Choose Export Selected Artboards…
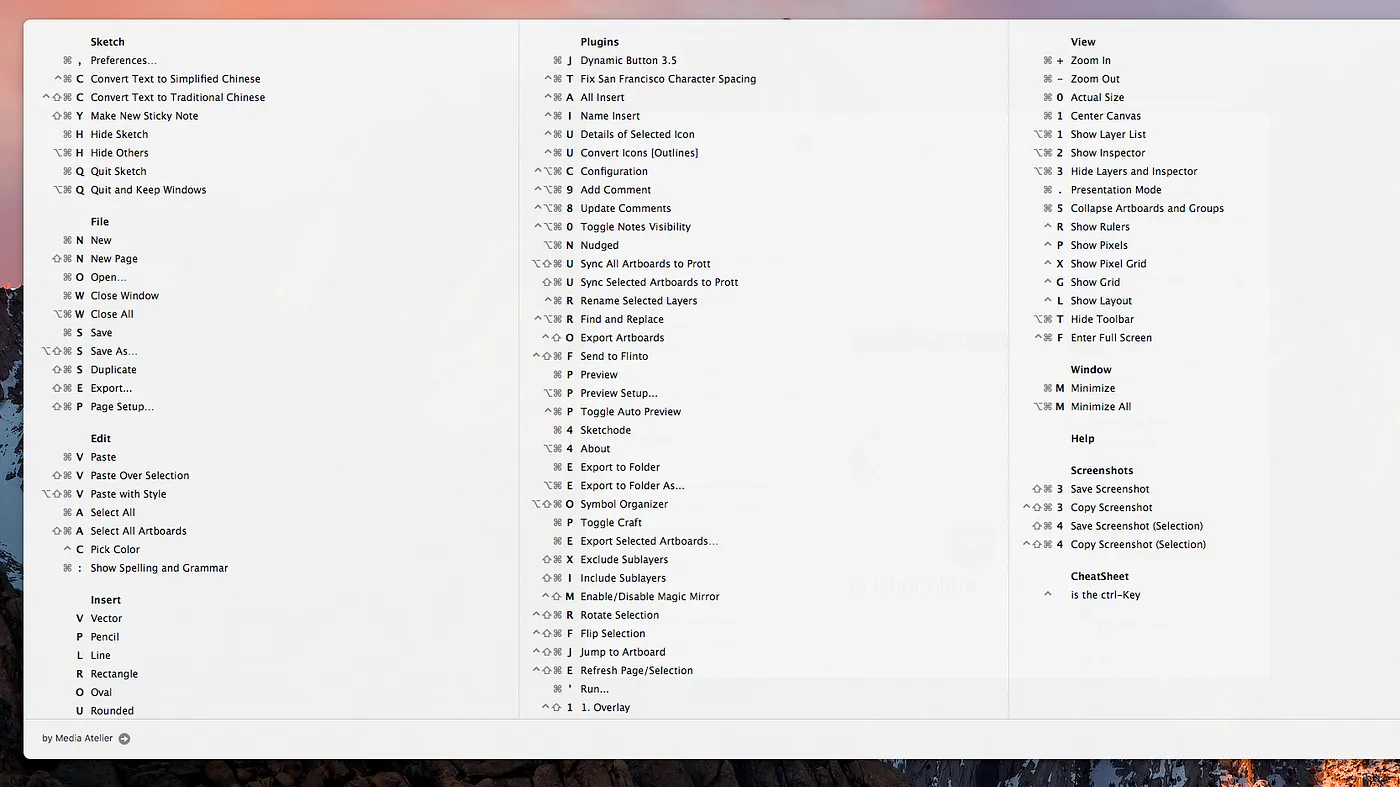The width and height of the screenshot is (1400, 787). click(x=649, y=542)
